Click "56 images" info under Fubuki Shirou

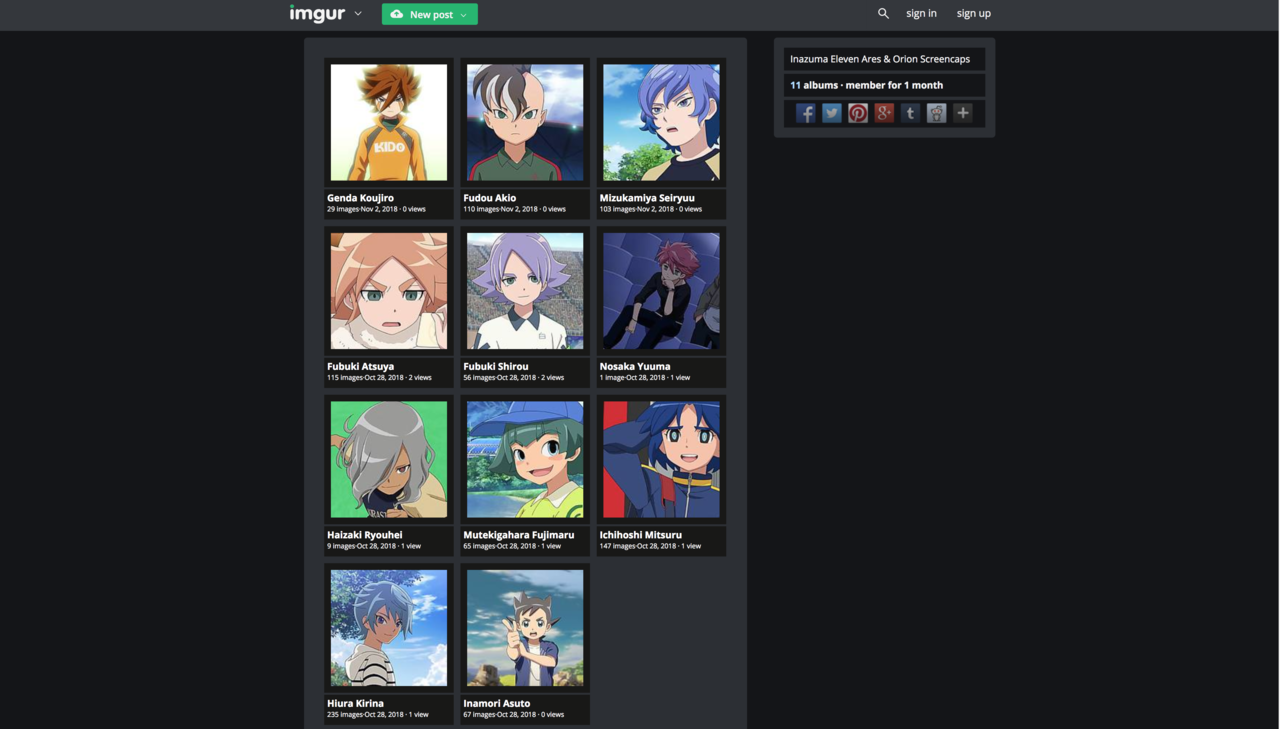pyautogui.click(x=478, y=377)
